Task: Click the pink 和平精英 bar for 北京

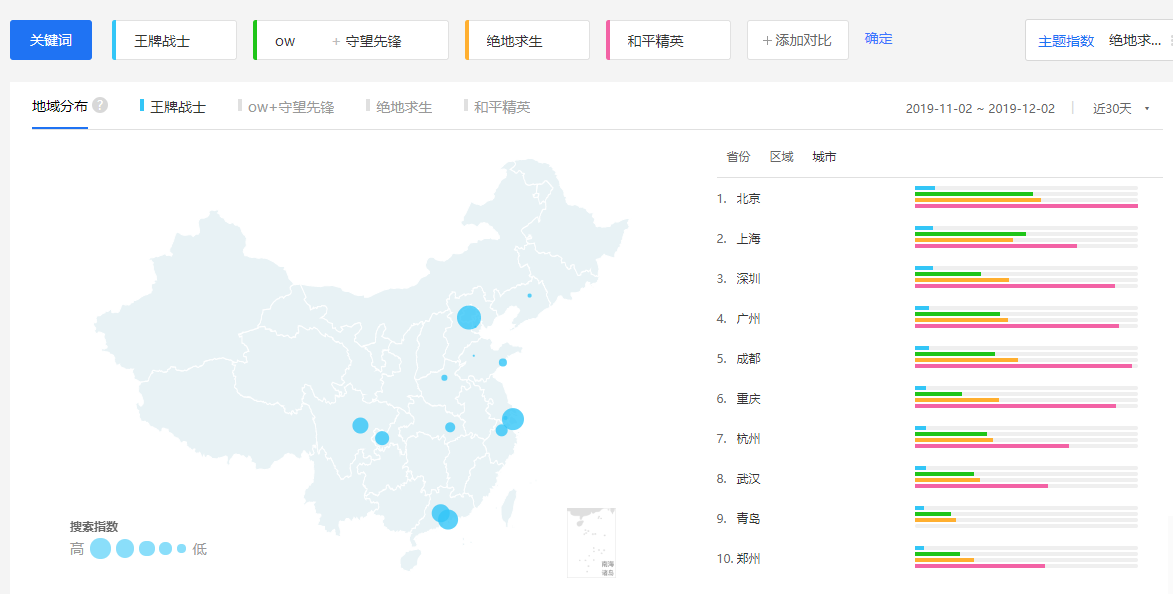Action: 1026,206
